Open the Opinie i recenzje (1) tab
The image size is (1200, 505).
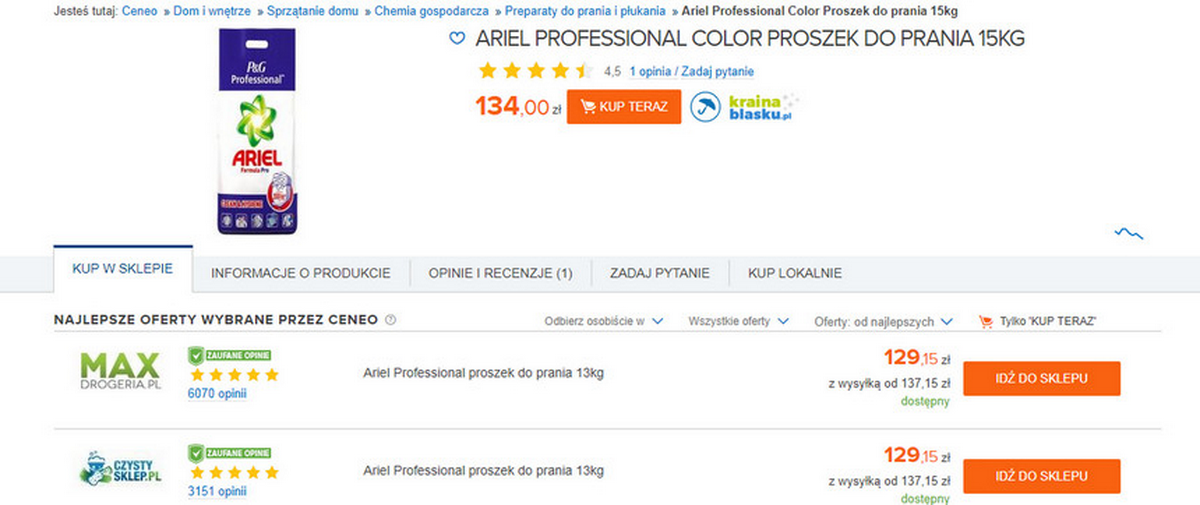[x=500, y=273]
